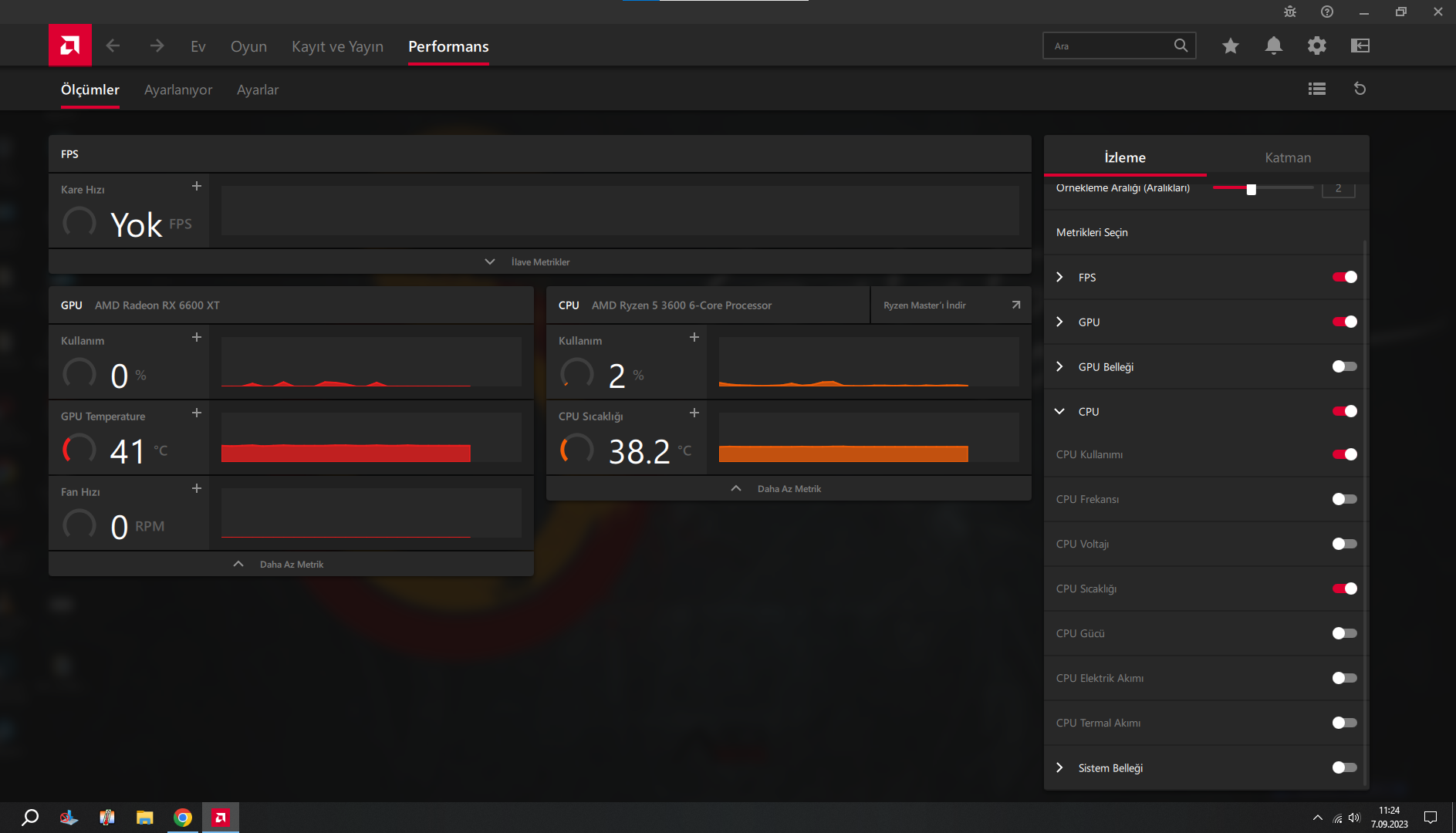The height and width of the screenshot is (833, 1456).
Task: Switch to the Katman panel tab
Action: (x=1288, y=157)
